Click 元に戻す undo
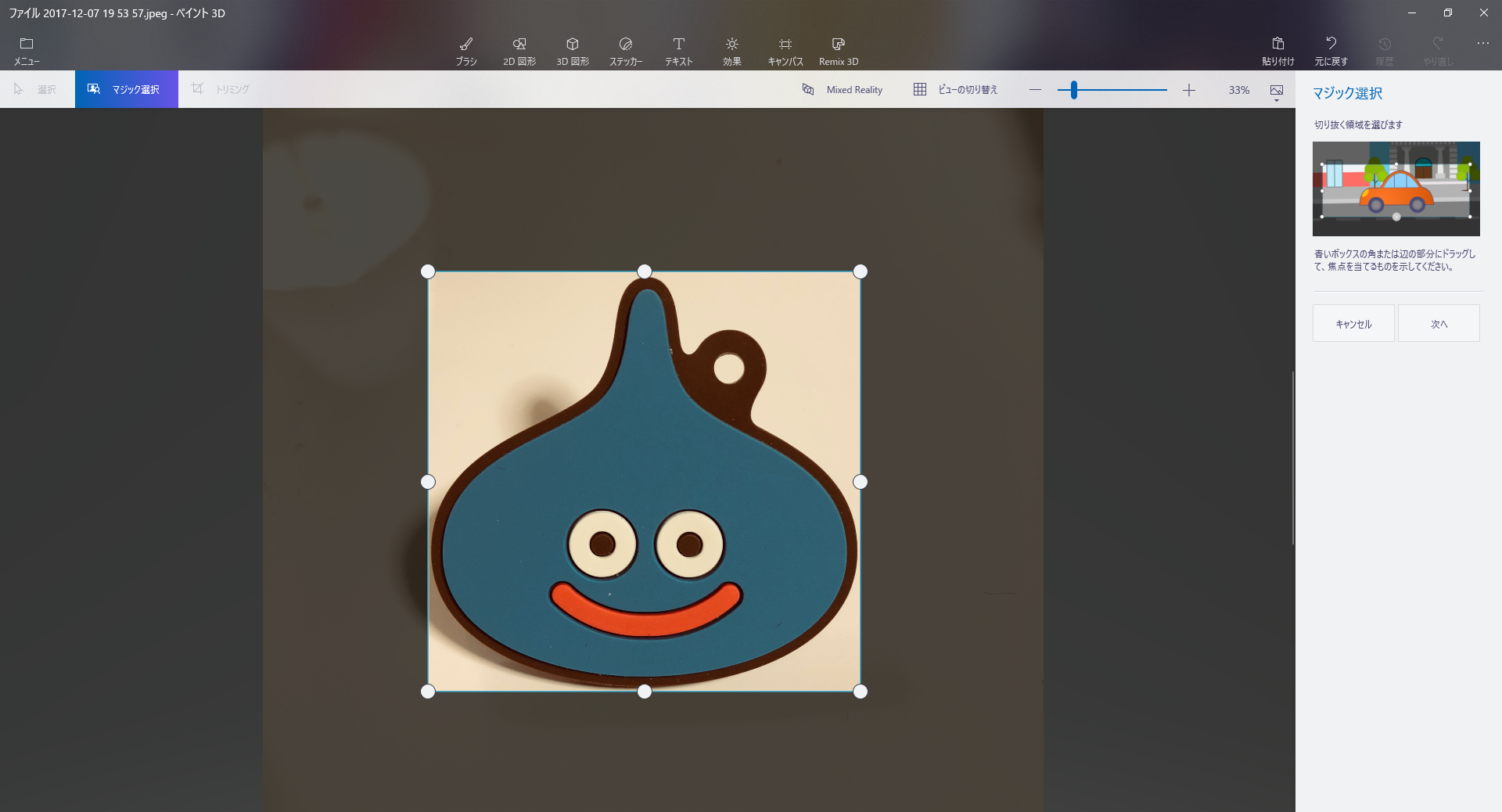1502x812 pixels. tap(1331, 51)
